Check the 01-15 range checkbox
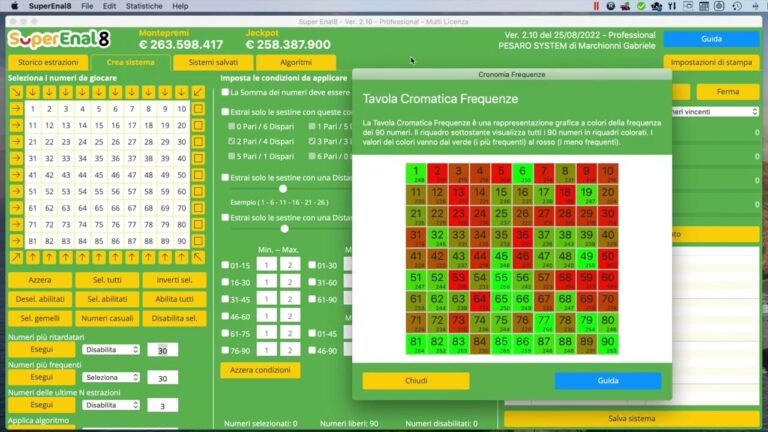Image resolution: width=768 pixels, height=432 pixels. [225, 265]
